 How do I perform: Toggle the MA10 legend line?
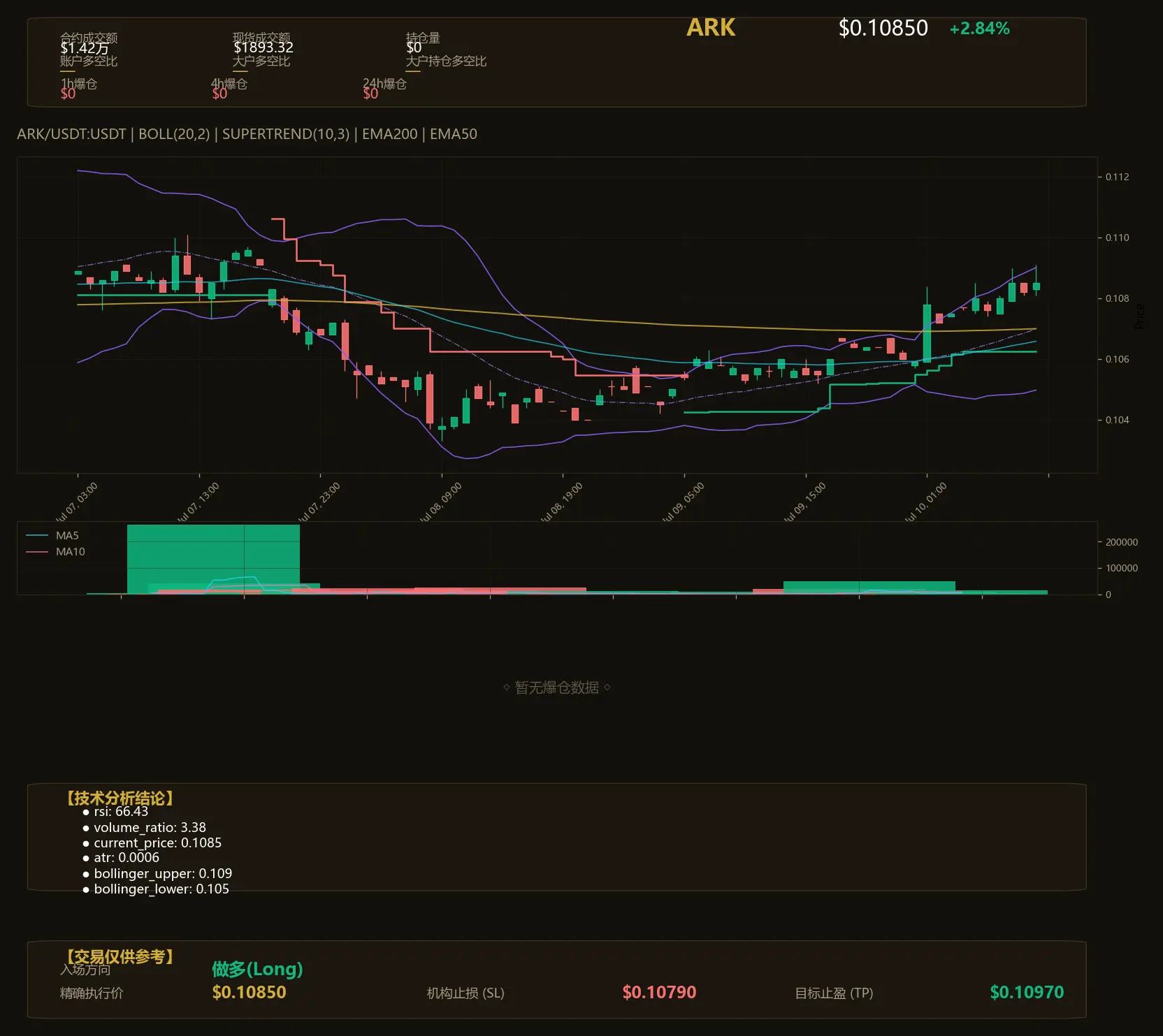(x=55, y=552)
